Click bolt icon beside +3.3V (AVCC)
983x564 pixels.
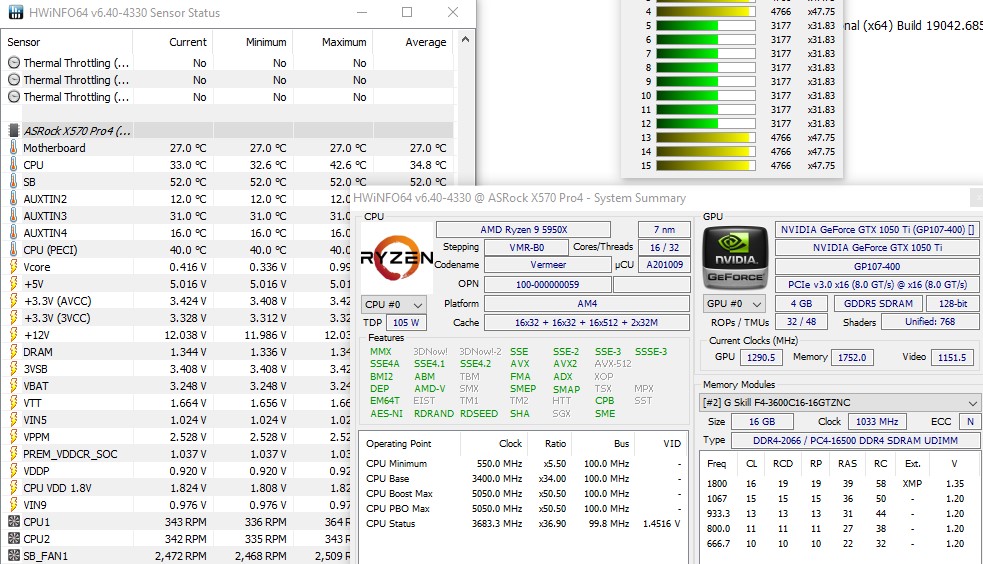13,300
